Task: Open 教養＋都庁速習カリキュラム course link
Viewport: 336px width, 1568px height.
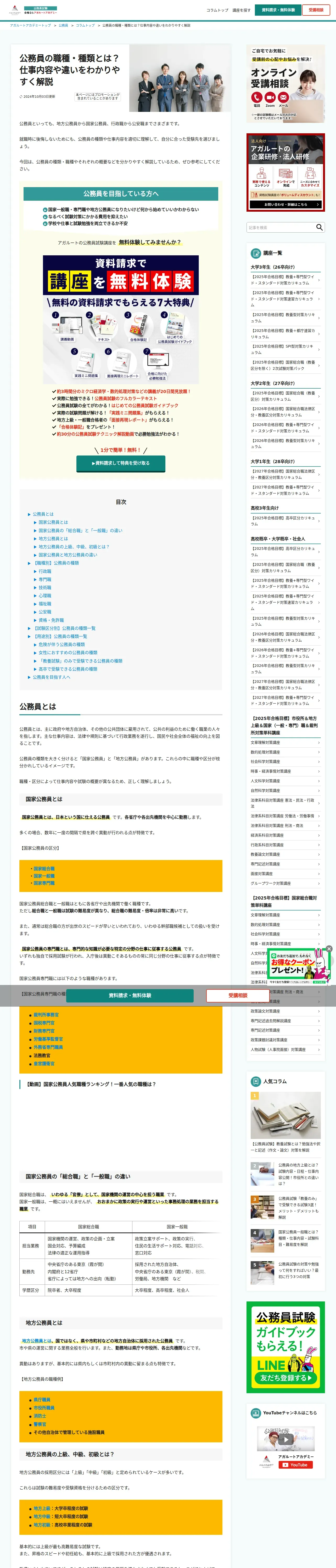Action: click(285, 333)
